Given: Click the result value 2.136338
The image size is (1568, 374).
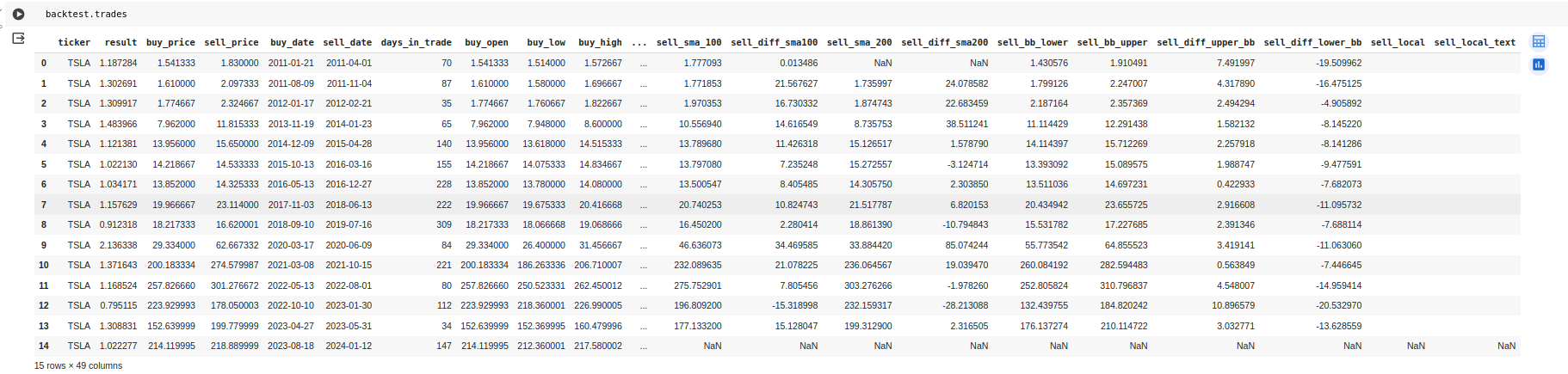Looking at the screenshot, I should [118, 245].
